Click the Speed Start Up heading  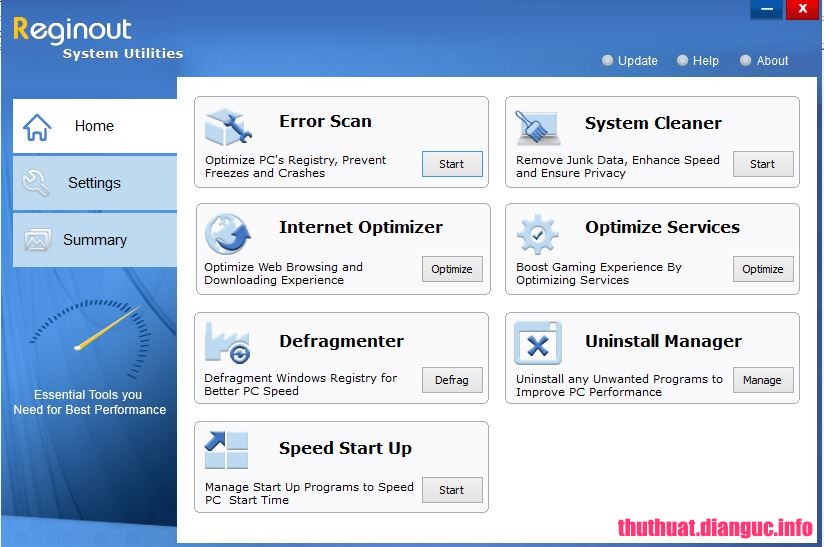click(x=345, y=448)
